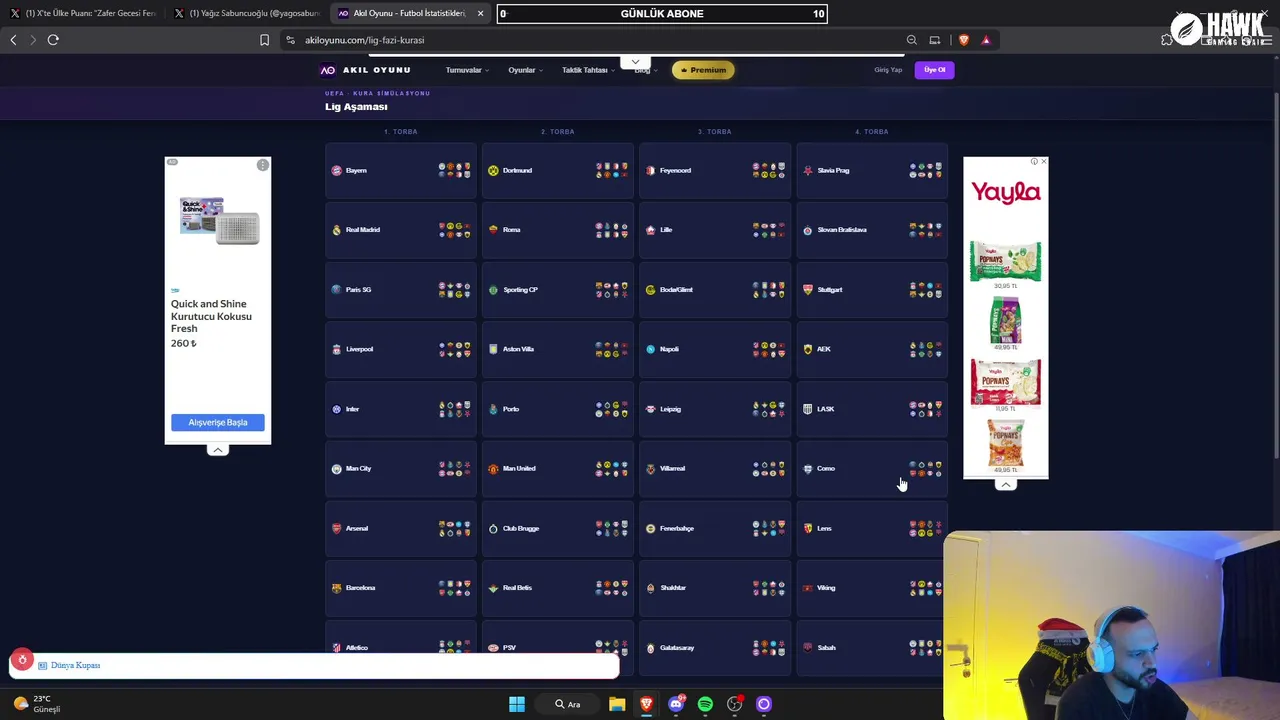The width and height of the screenshot is (1280, 720).
Task: Click the Man United club crest
Action: (x=493, y=469)
